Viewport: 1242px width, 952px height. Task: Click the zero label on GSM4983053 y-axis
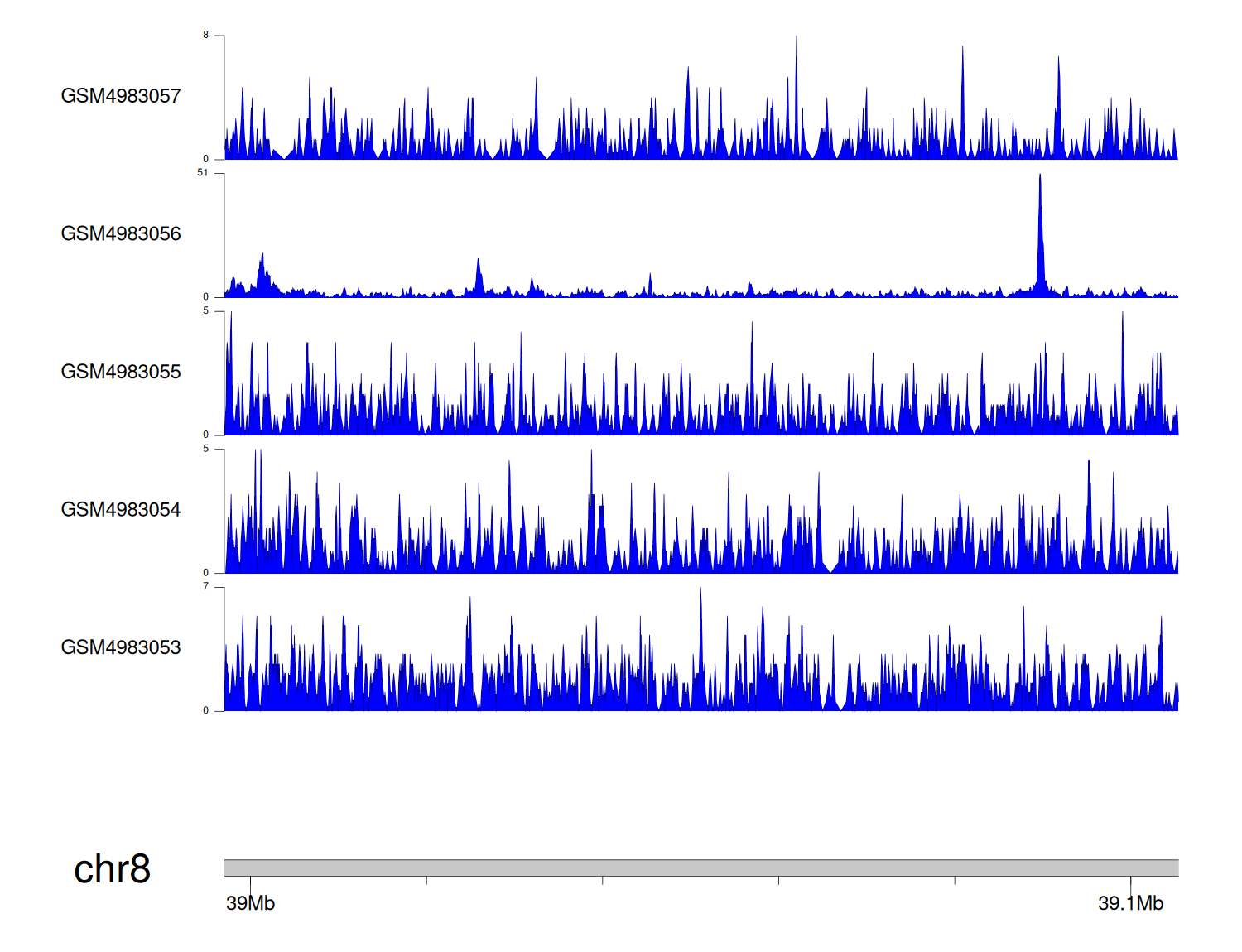pos(206,710)
